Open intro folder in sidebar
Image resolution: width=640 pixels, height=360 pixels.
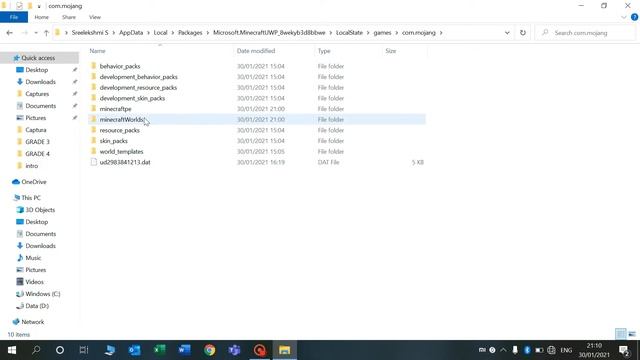31,166
